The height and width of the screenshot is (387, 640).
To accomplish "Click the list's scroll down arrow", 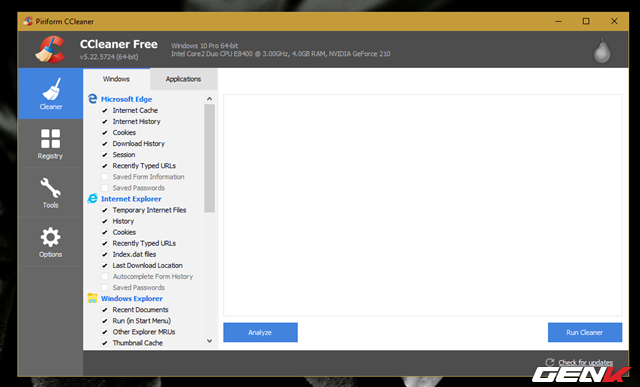I will point(209,341).
